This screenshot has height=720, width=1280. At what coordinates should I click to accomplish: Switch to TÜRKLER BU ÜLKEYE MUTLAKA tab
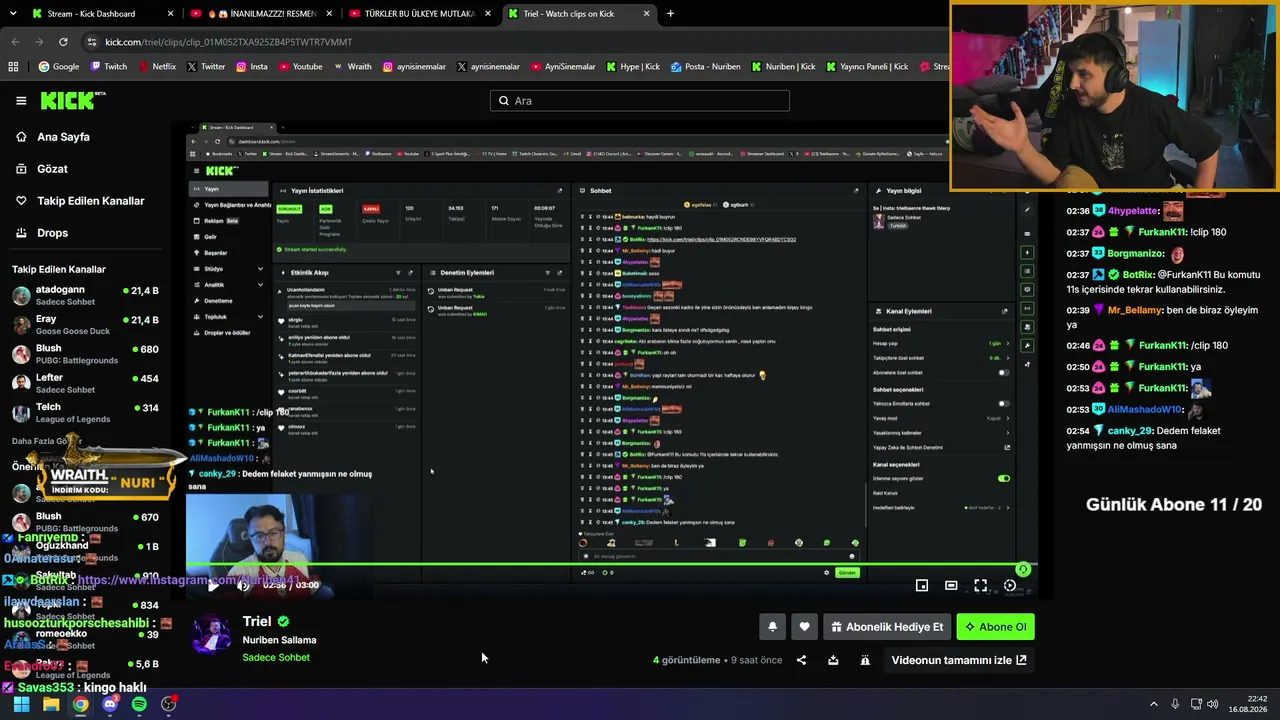click(418, 14)
